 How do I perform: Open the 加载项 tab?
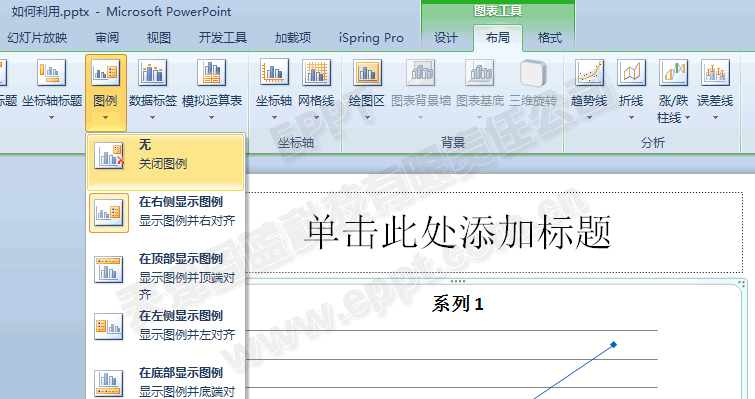[x=293, y=38]
